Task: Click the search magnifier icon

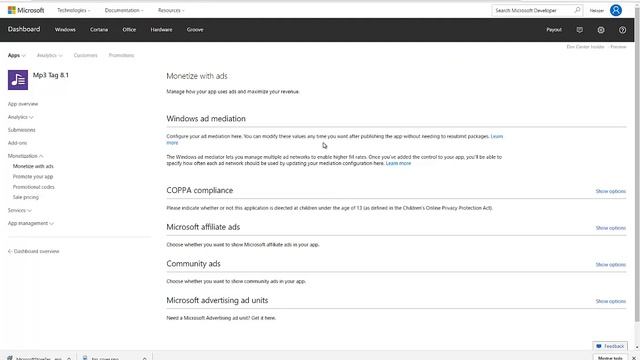Action: coord(577,10)
